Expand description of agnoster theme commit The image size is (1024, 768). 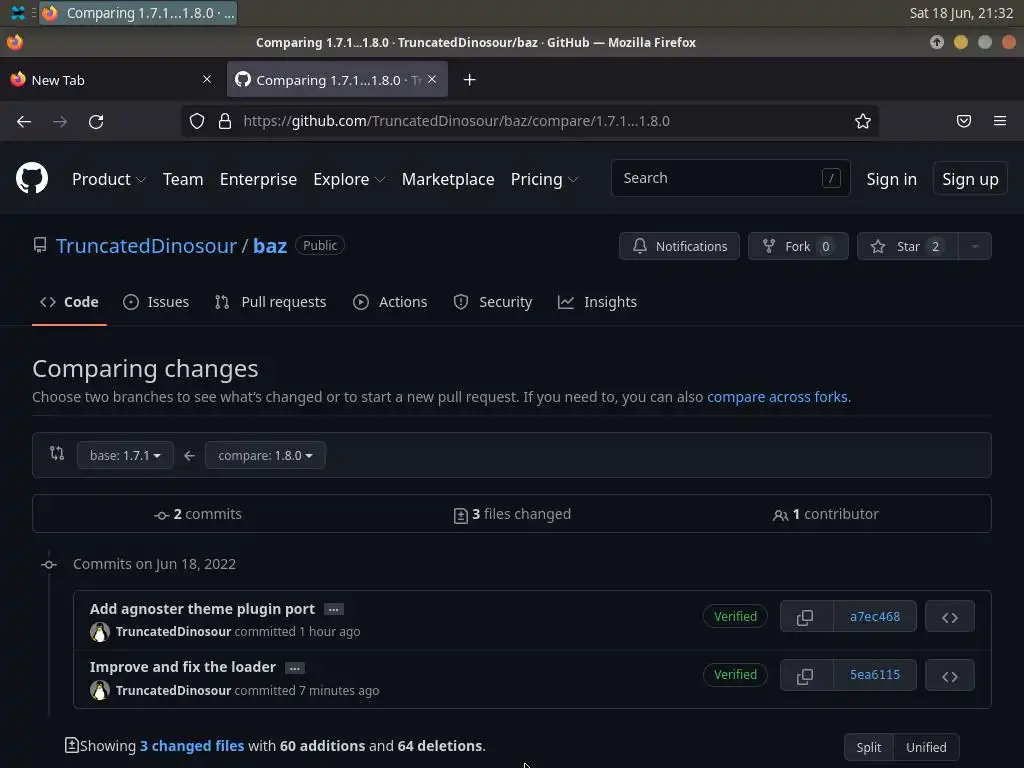point(334,609)
